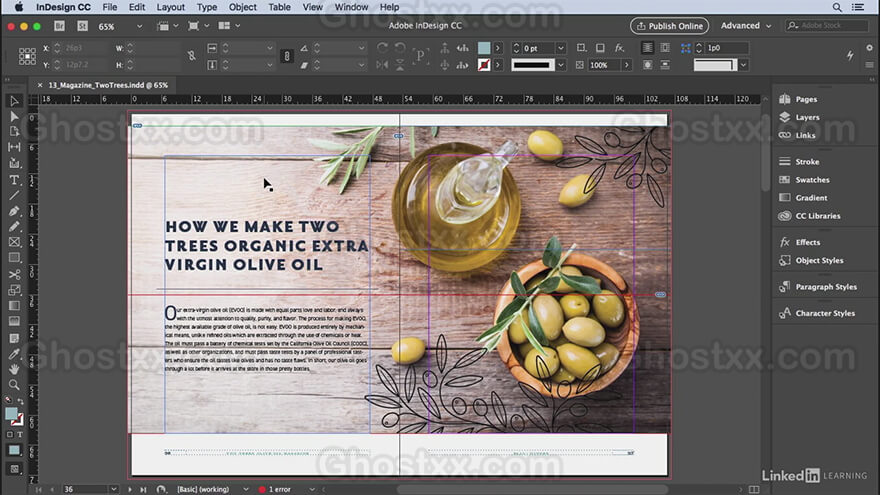This screenshot has height=495, width=880.
Task: Click the Publish Online button
Action: [x=670, y=26]
